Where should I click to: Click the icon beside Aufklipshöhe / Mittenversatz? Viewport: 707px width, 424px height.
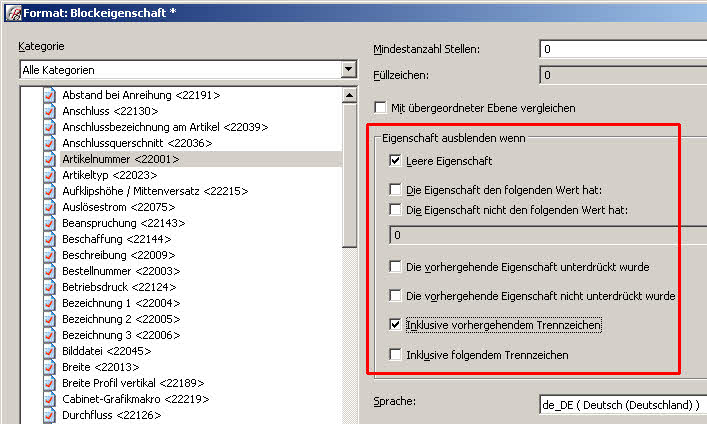coord(50,191)
